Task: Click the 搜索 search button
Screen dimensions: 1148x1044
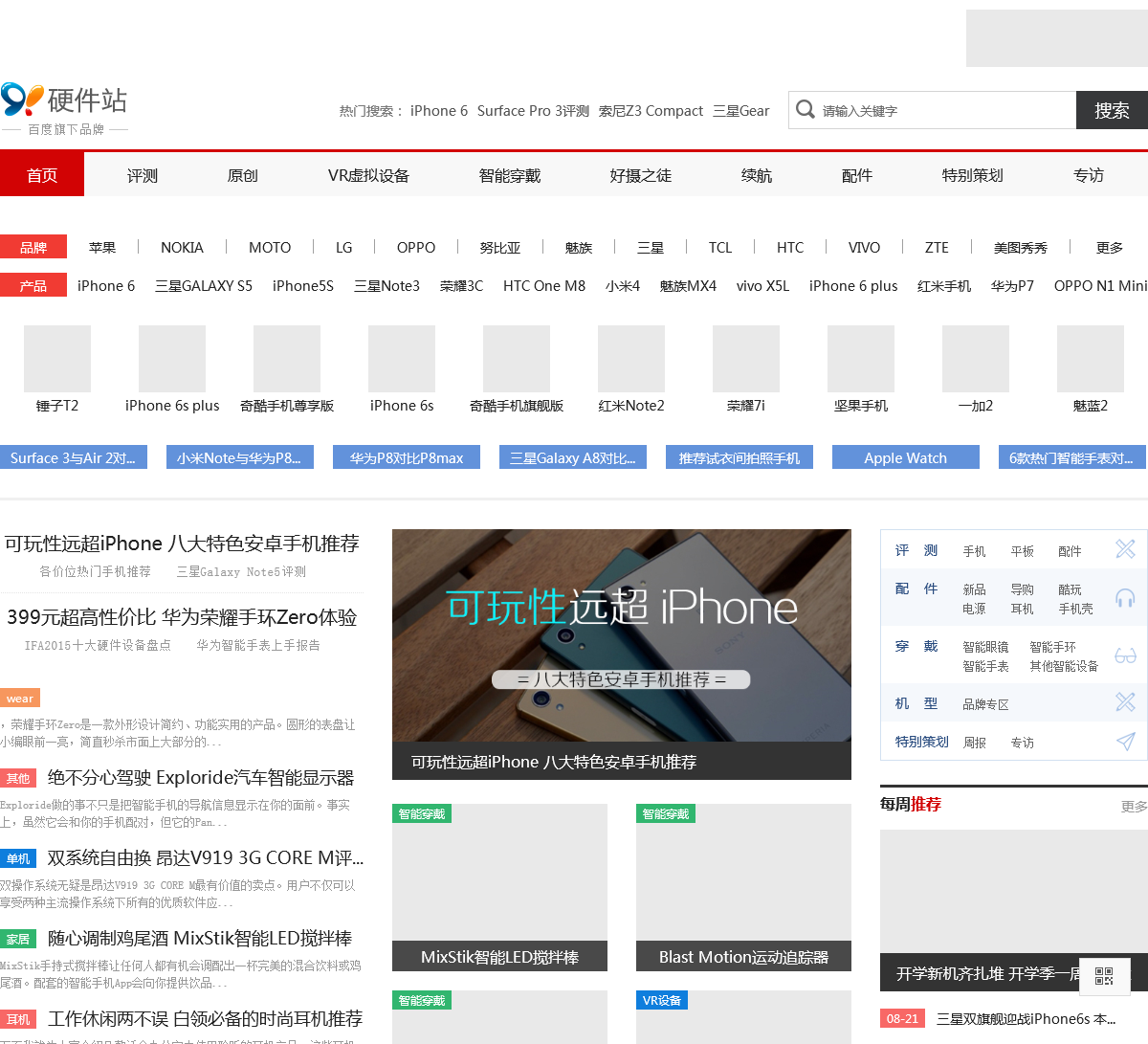Action: 1112,110
